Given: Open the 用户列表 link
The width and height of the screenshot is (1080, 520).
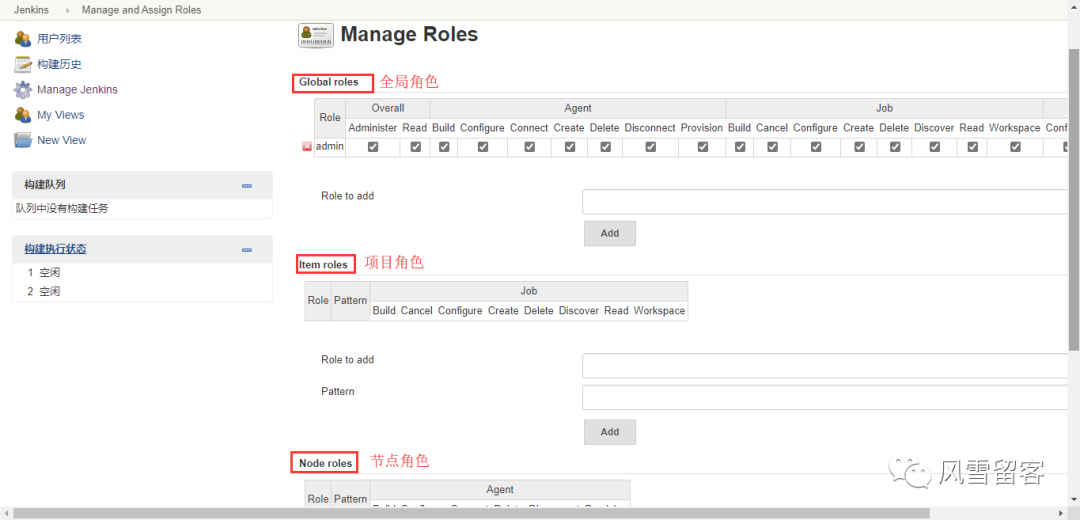Looking at the screenshot, I should pyautogui.click(x=59, y=39).
